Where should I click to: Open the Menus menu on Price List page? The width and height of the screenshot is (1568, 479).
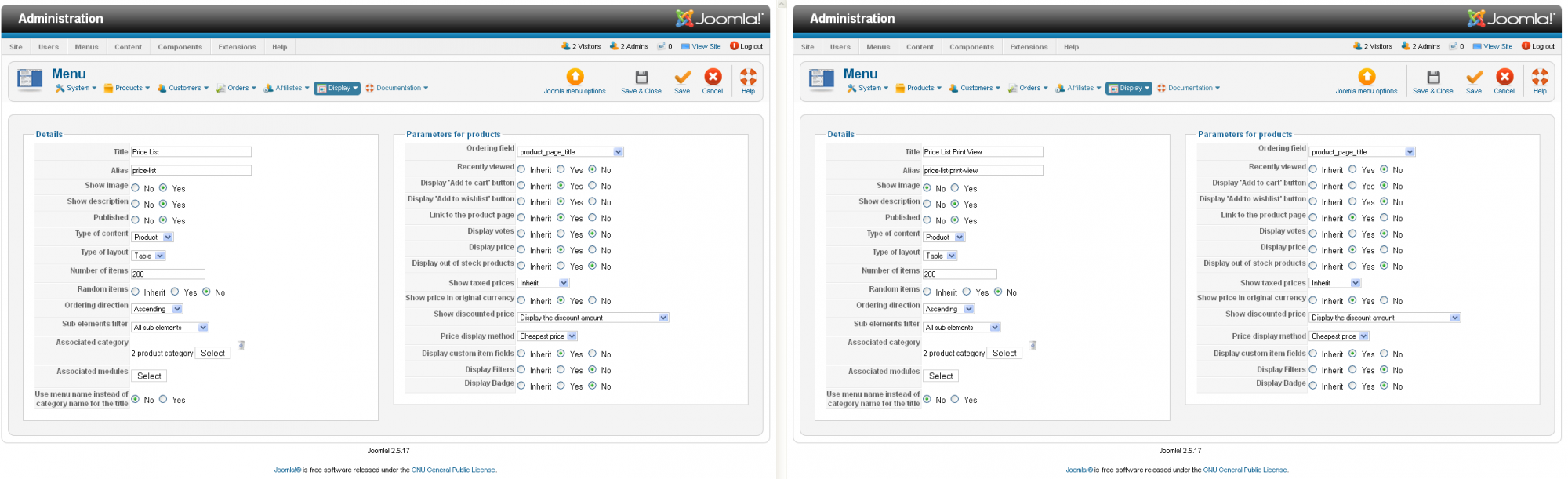86,47
